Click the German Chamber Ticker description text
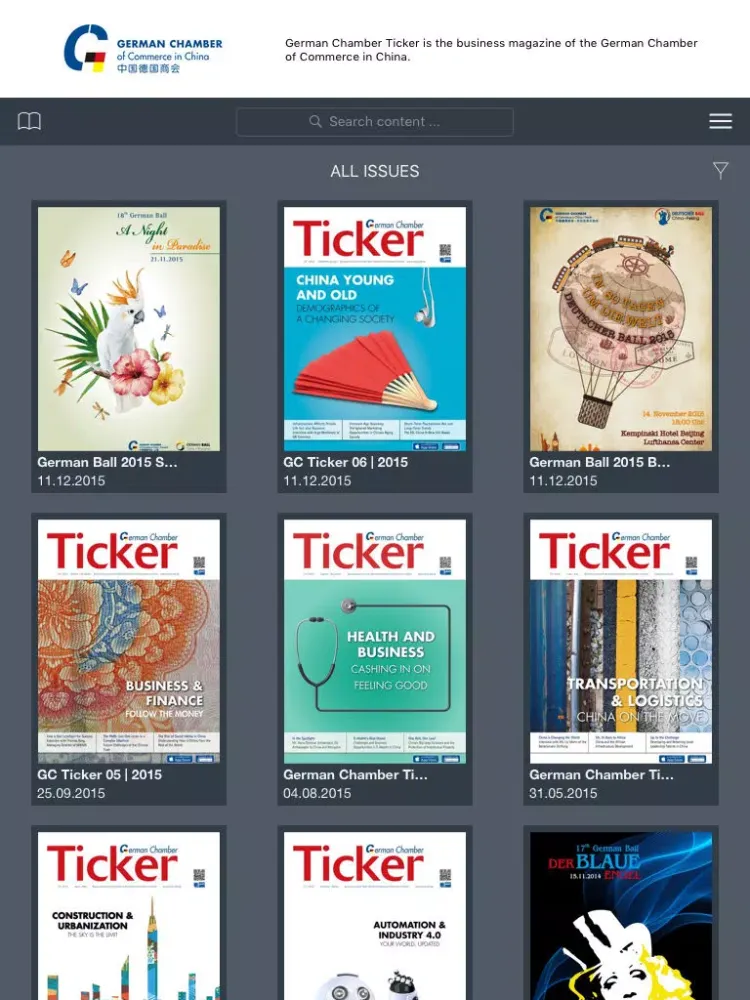This screenshot has height=1000, width=750. click(491, 50)
